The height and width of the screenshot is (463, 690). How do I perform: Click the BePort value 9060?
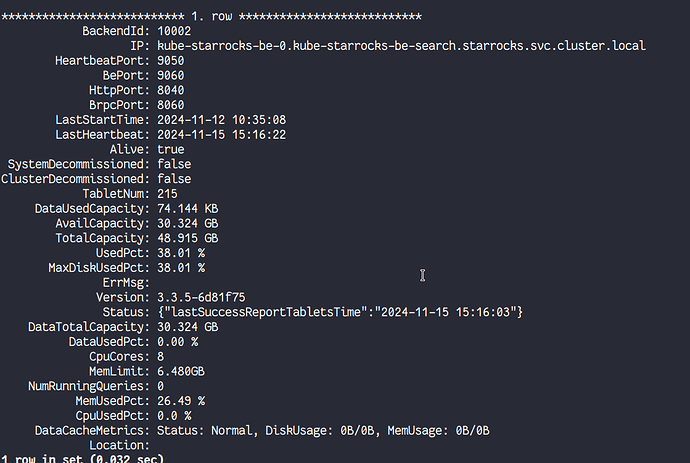[x=170, y=76]
